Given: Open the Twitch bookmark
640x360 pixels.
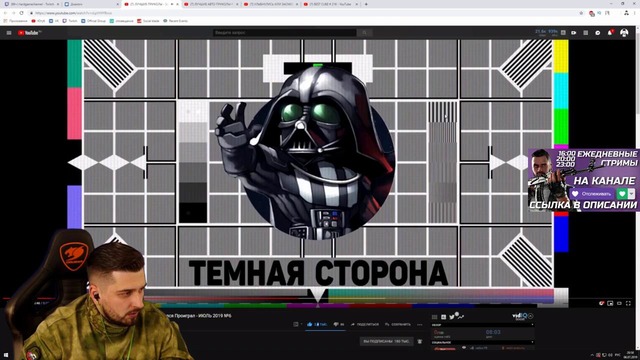Looking at the screenshot, I should click(x=70, y=21).
